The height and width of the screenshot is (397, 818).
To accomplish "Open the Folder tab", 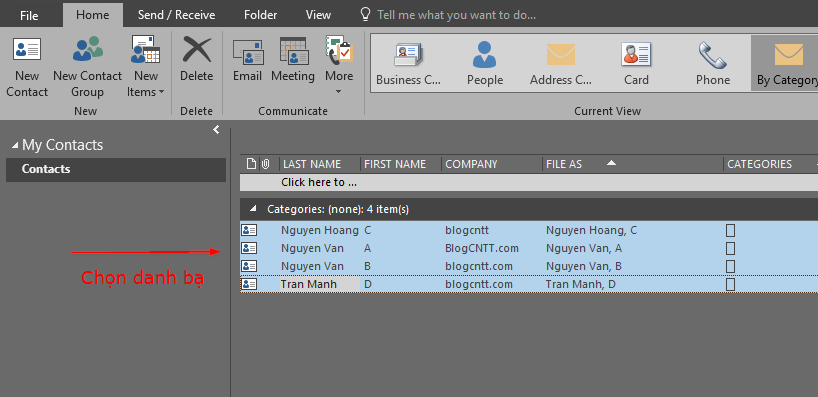I will coord(261,15).
